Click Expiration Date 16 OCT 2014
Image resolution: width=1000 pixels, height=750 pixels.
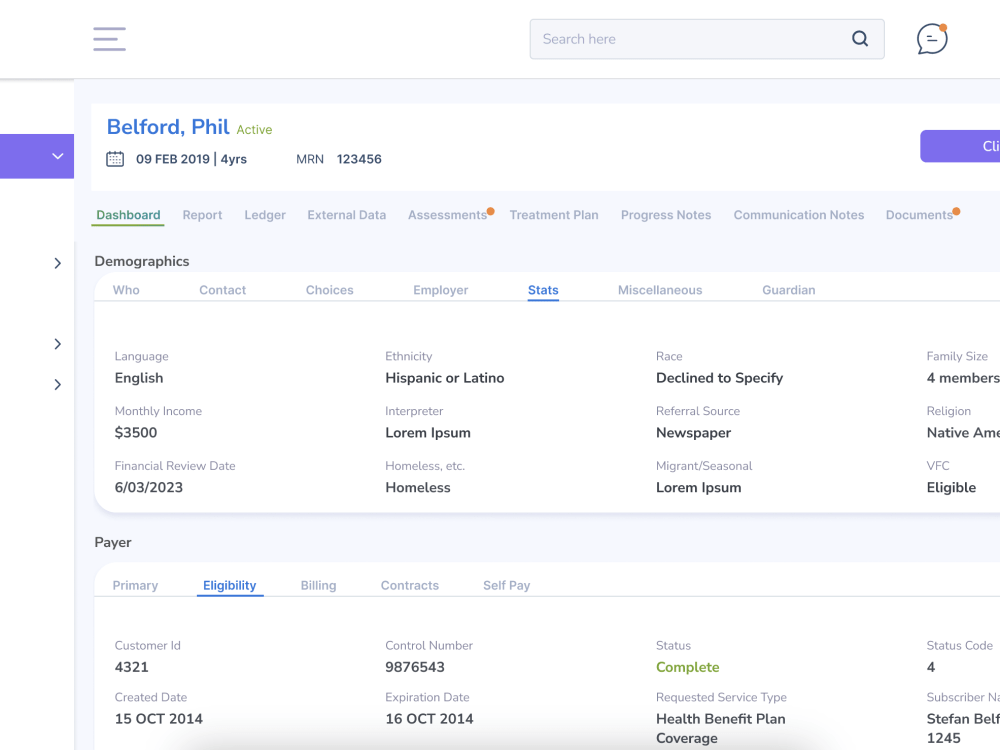(x=429, y=719)
